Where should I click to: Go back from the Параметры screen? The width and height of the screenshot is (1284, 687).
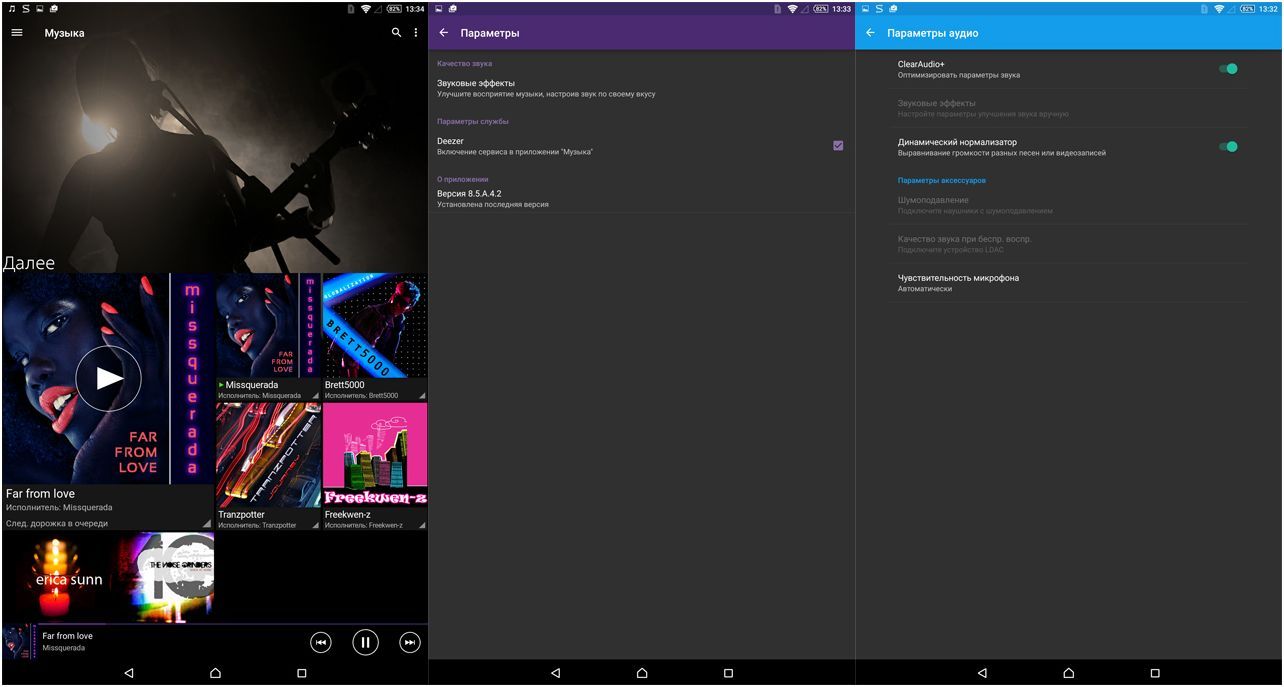(444, 33)
